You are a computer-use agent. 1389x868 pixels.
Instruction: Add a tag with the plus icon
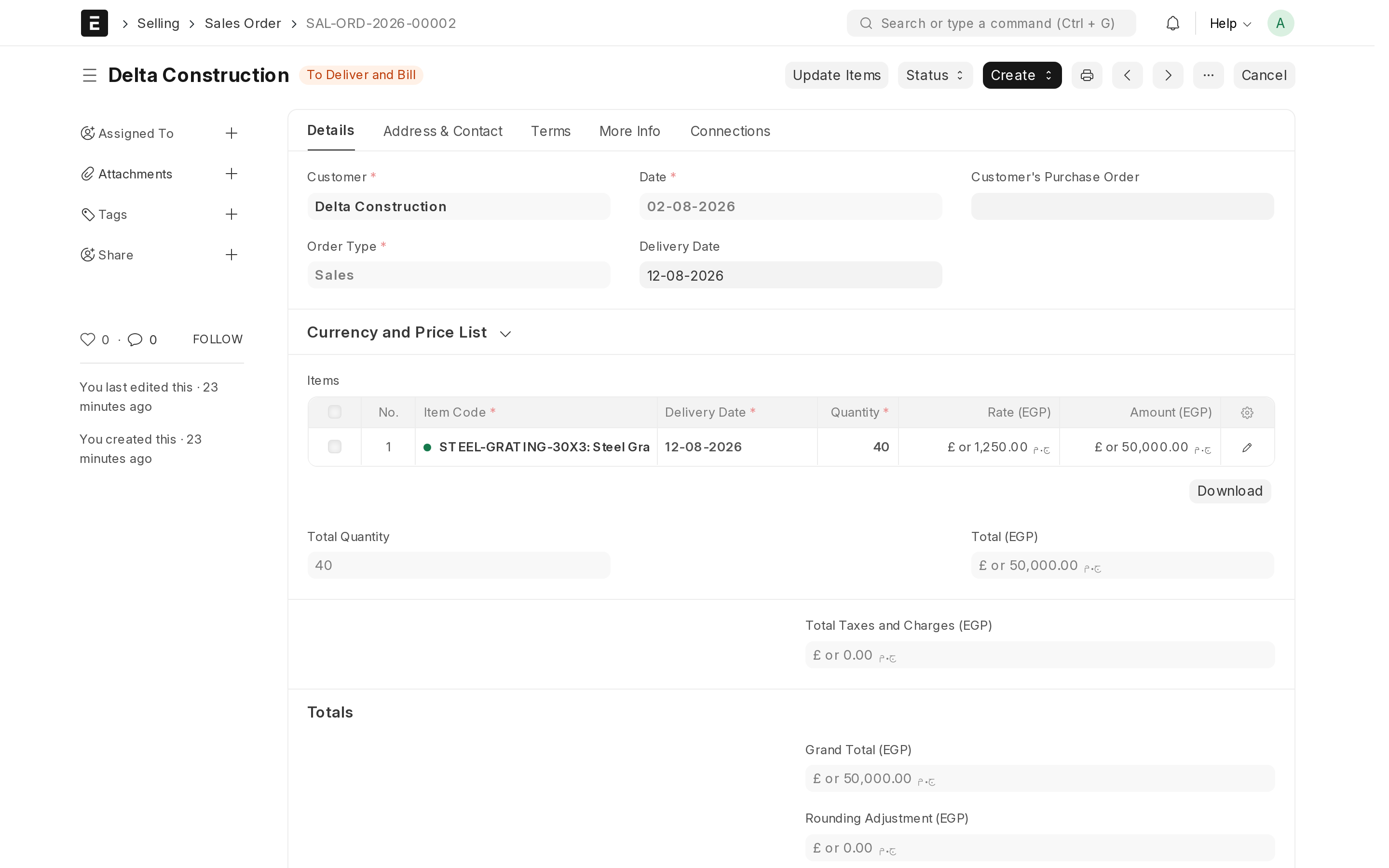tap(231, 214)
